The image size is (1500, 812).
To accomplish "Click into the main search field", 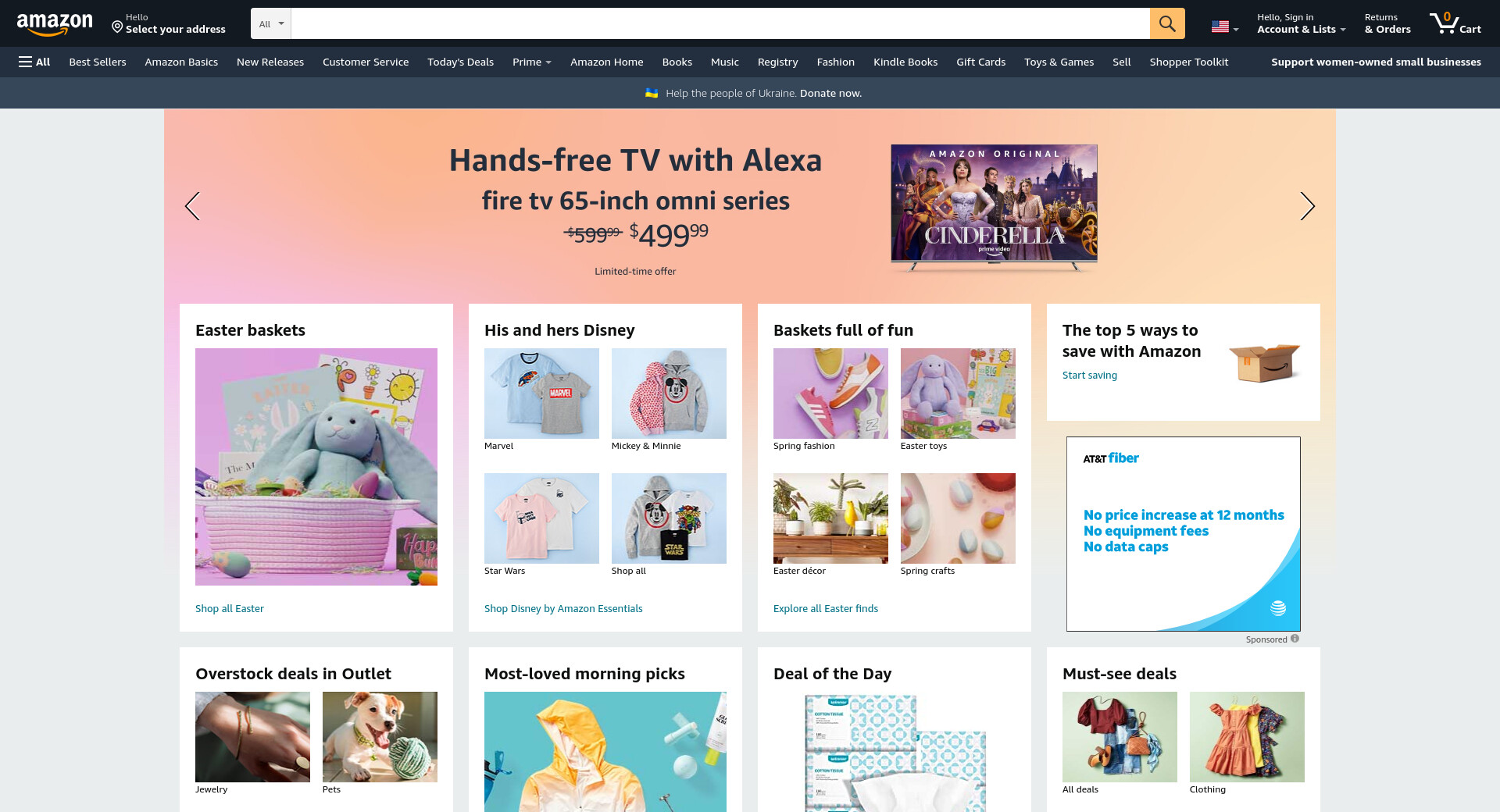I will (720, 23).
